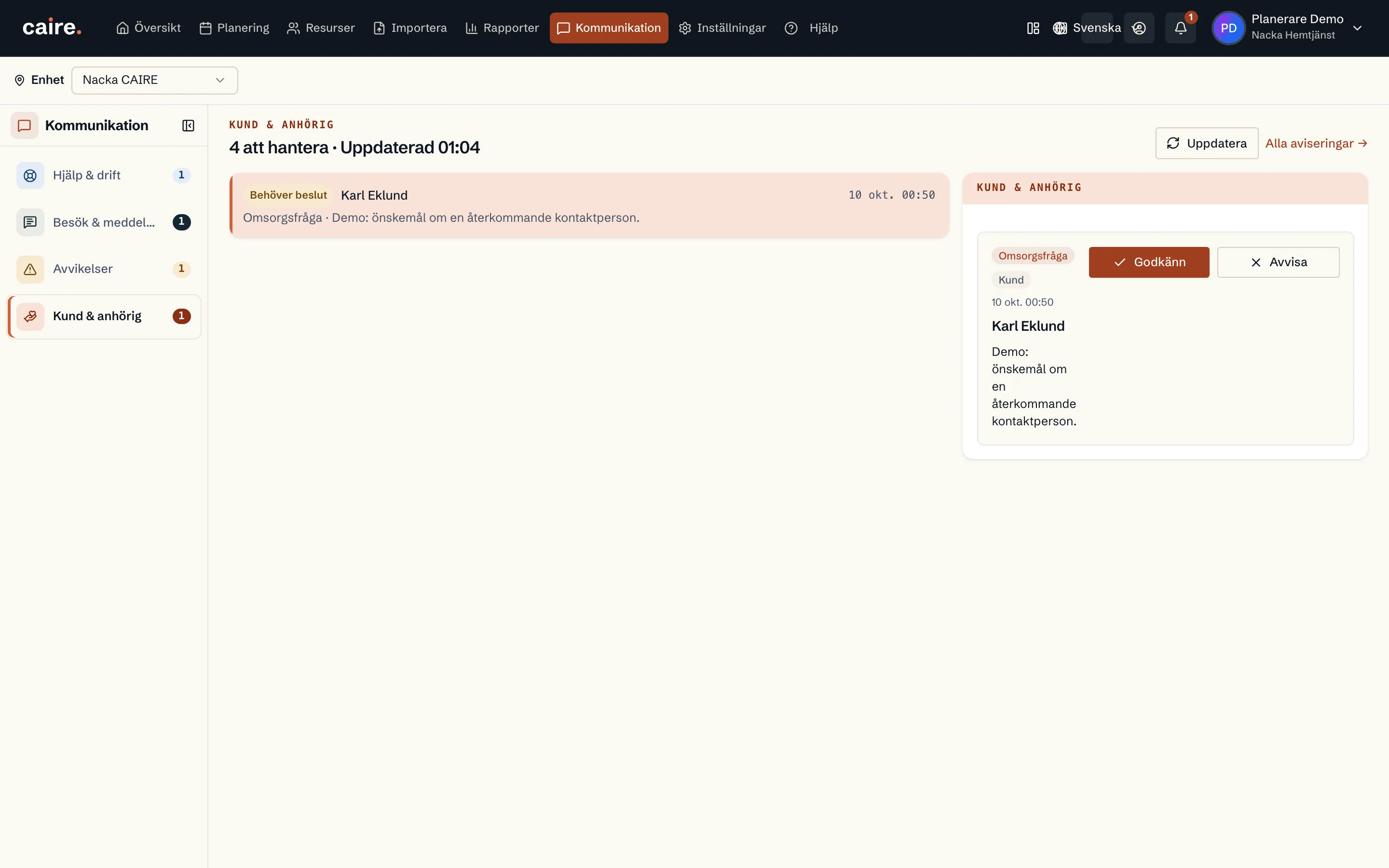Select the Avvikelser category
The height and width of the screenshot is (868, 1389).
pos(104,269)
